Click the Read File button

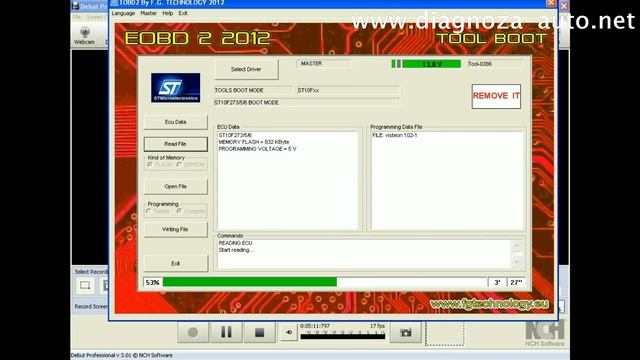(176, 144)
